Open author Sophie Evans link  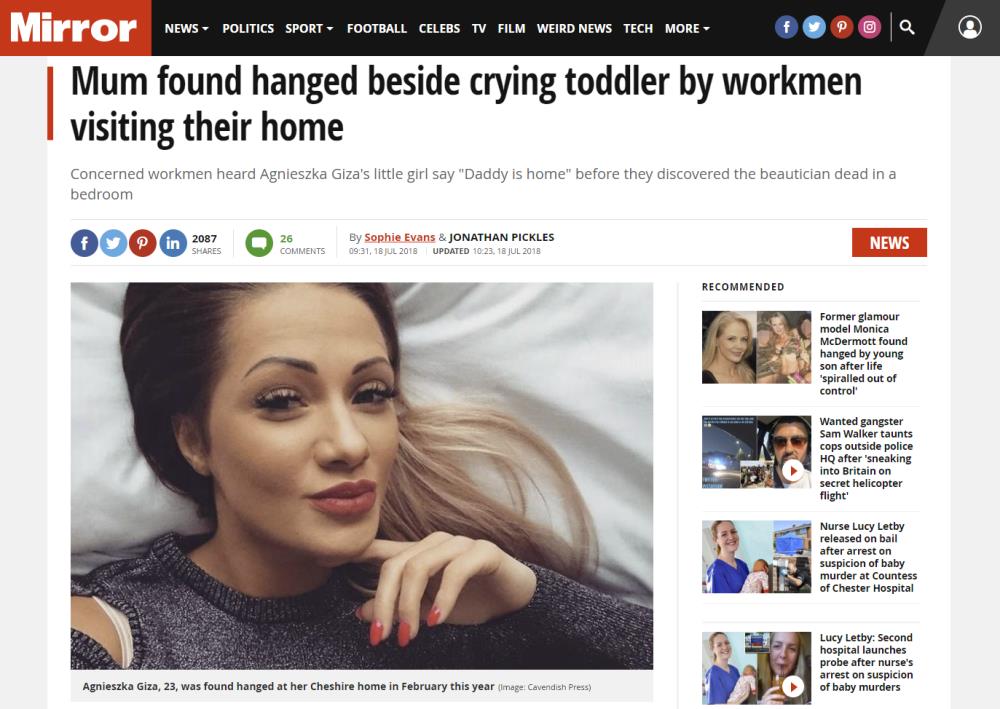[399, 237]
